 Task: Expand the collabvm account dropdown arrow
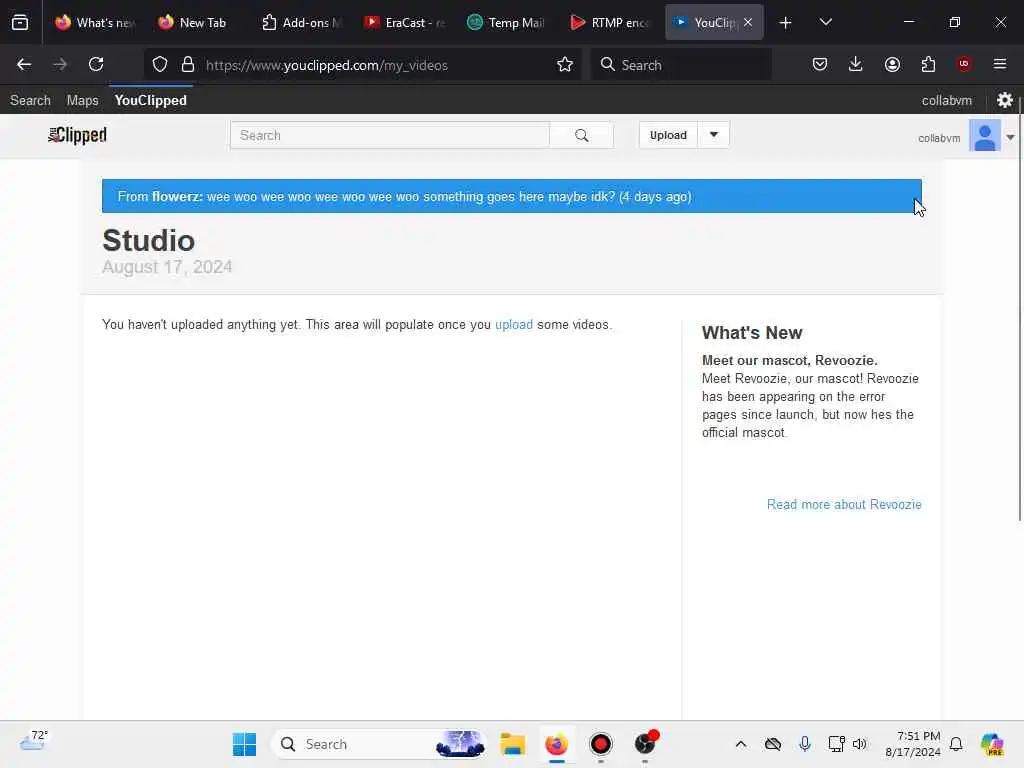[x=1010, y=137]
